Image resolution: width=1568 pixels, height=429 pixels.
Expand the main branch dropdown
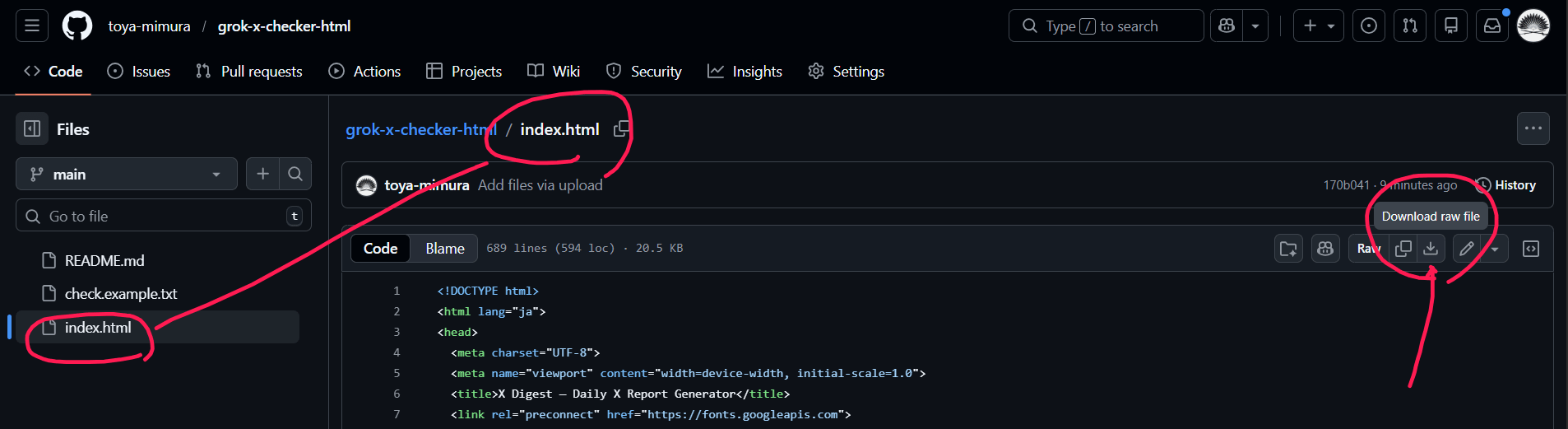tap(127, 174)
